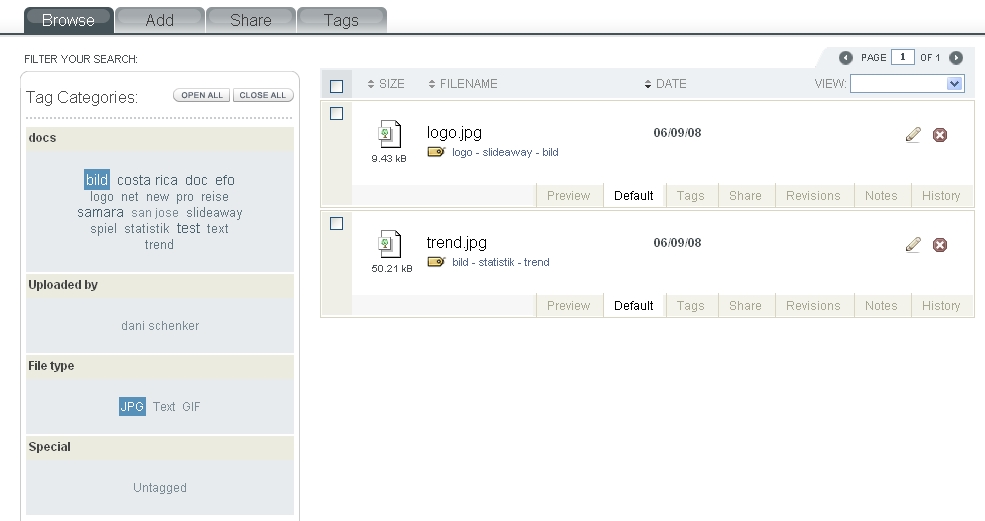Switch to the Share tab at top
985x521 pixels.
pyautogui.click(x=250, y=20)
